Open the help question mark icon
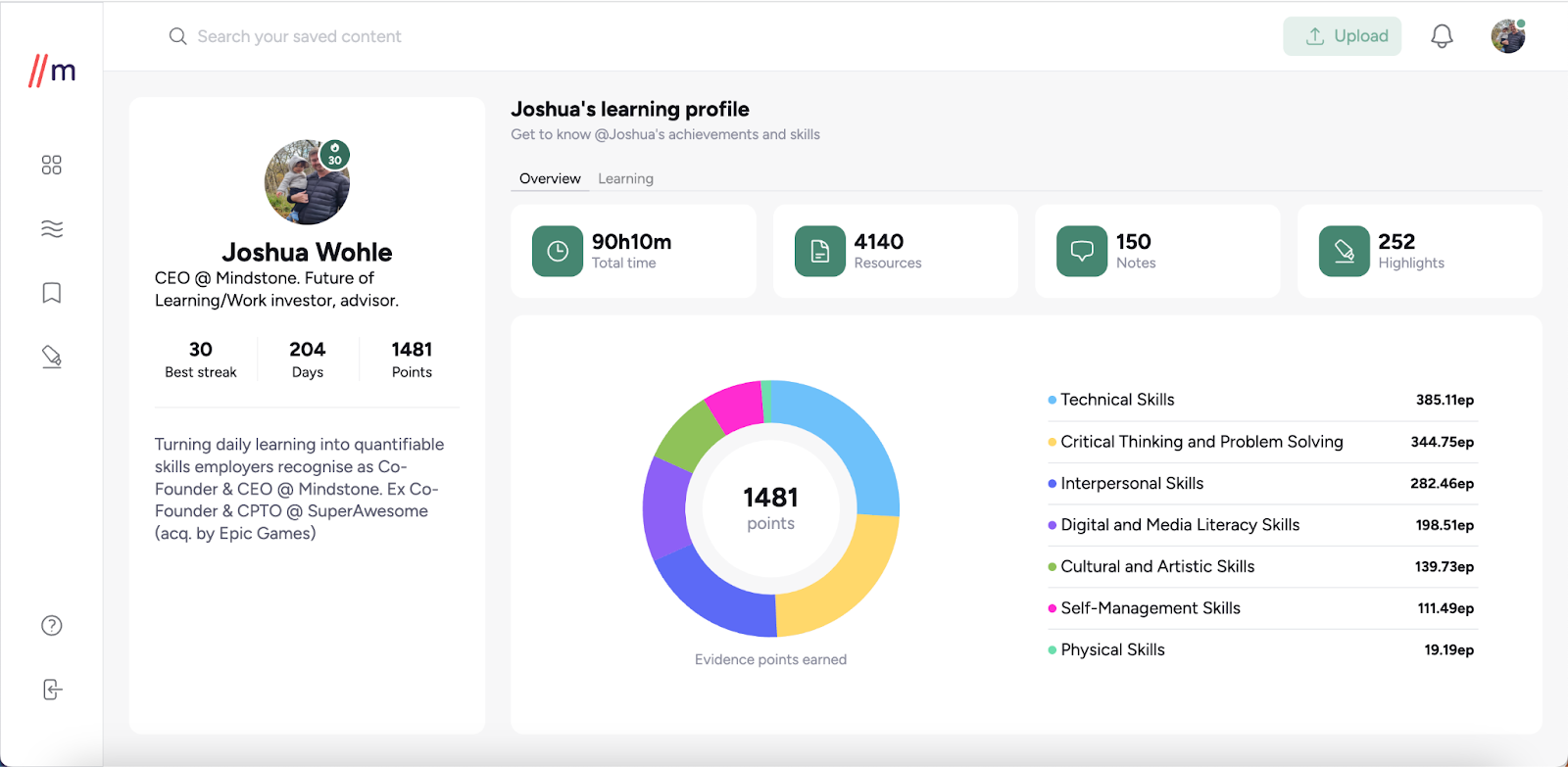Viewport: 1568px width, 767px height. [x=52, y=626]
